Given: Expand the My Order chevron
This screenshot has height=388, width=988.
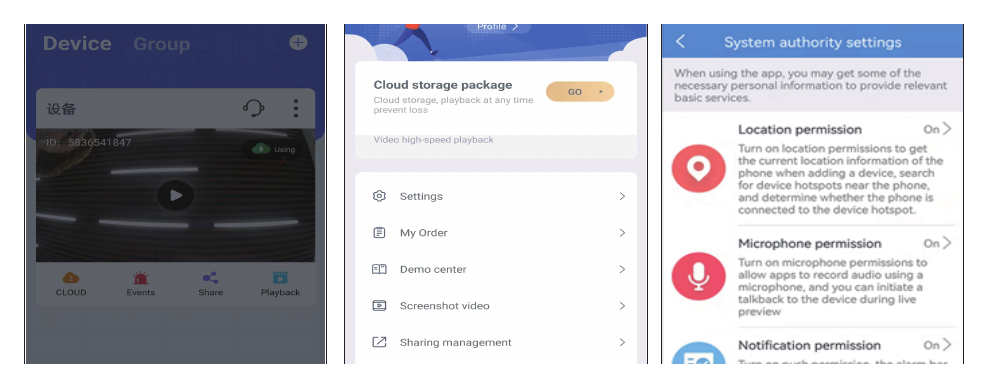Looking at the screenshot, I should (x=622, y=232).
